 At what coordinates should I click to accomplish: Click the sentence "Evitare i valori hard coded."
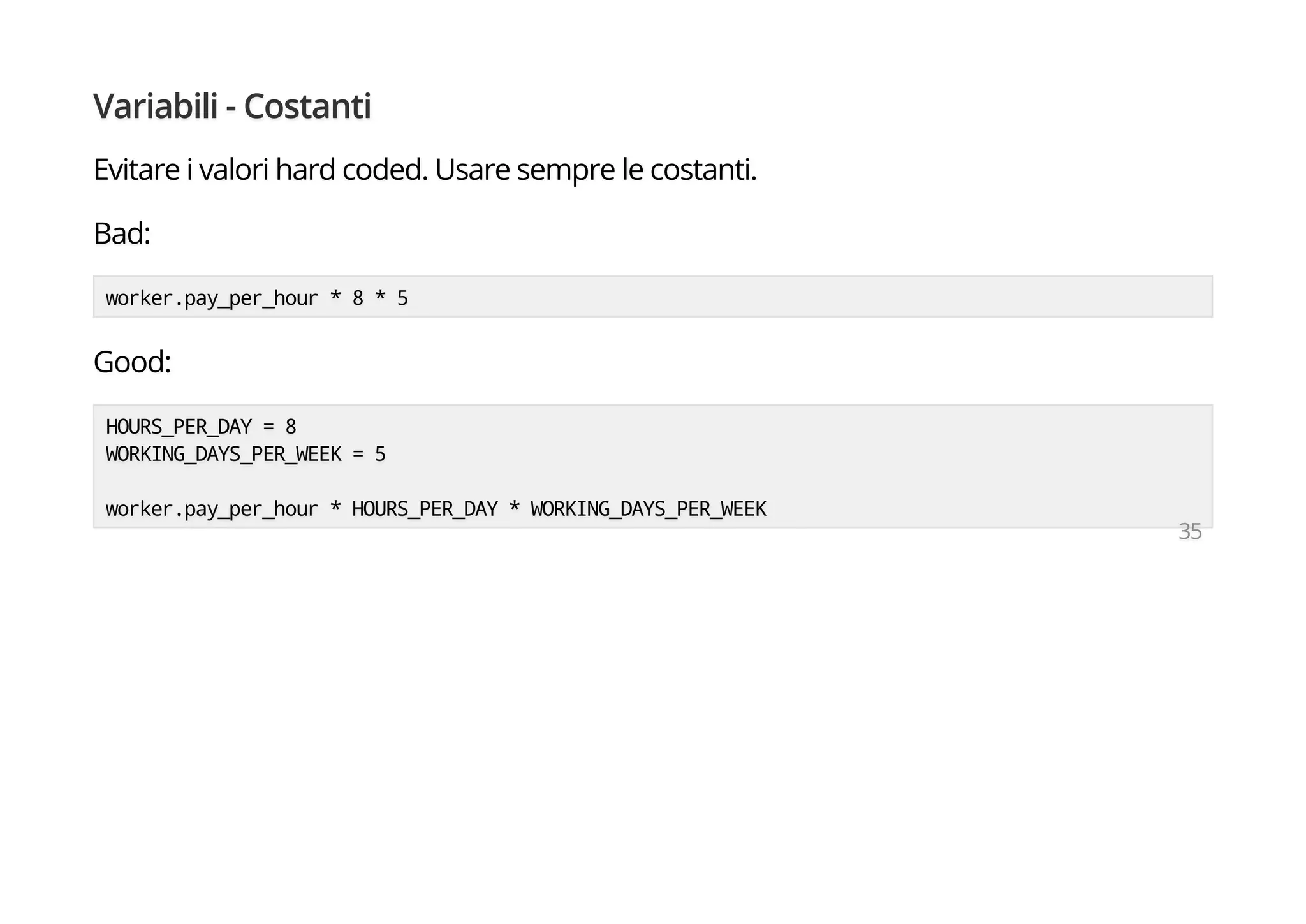point(260,170)
